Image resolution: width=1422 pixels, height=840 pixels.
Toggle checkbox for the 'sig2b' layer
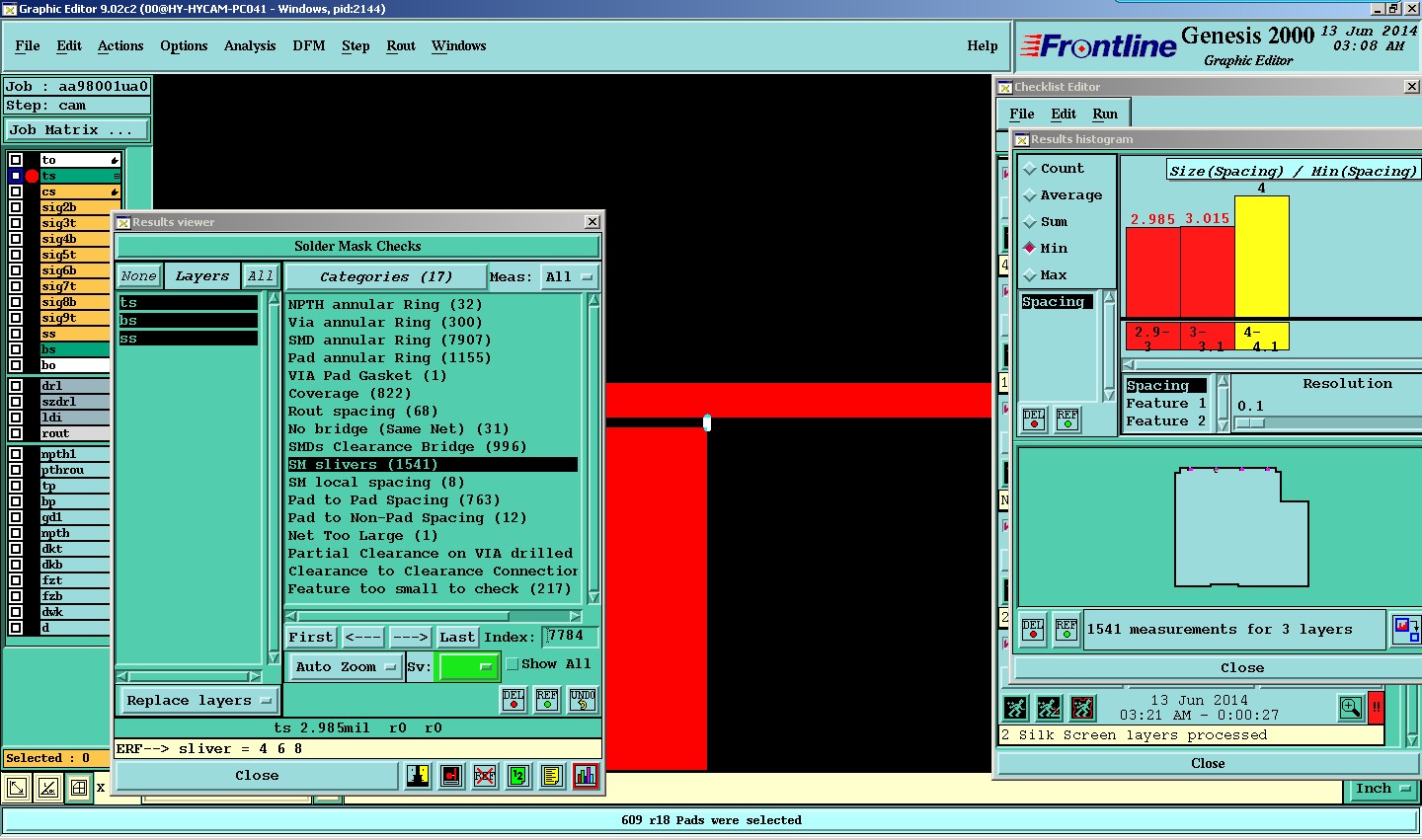16,207
